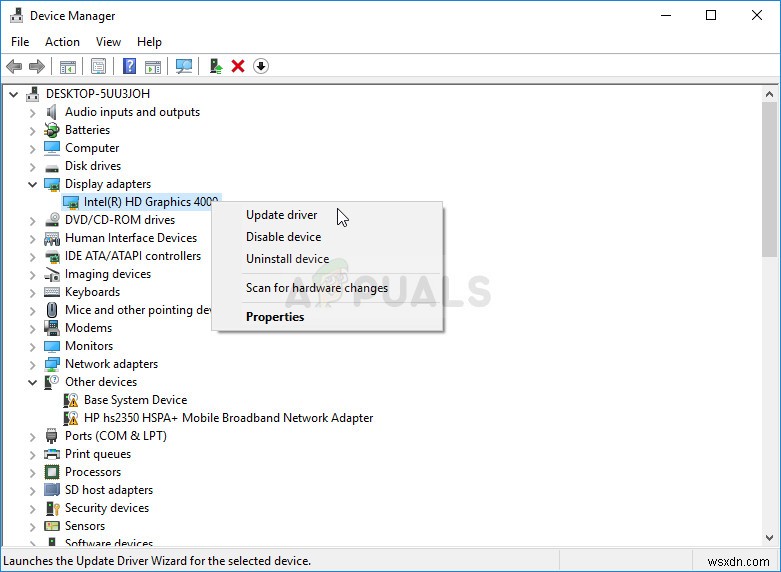Screen dimensions: 781x572
Task: Open the Action menu
Action: (62, 42)
